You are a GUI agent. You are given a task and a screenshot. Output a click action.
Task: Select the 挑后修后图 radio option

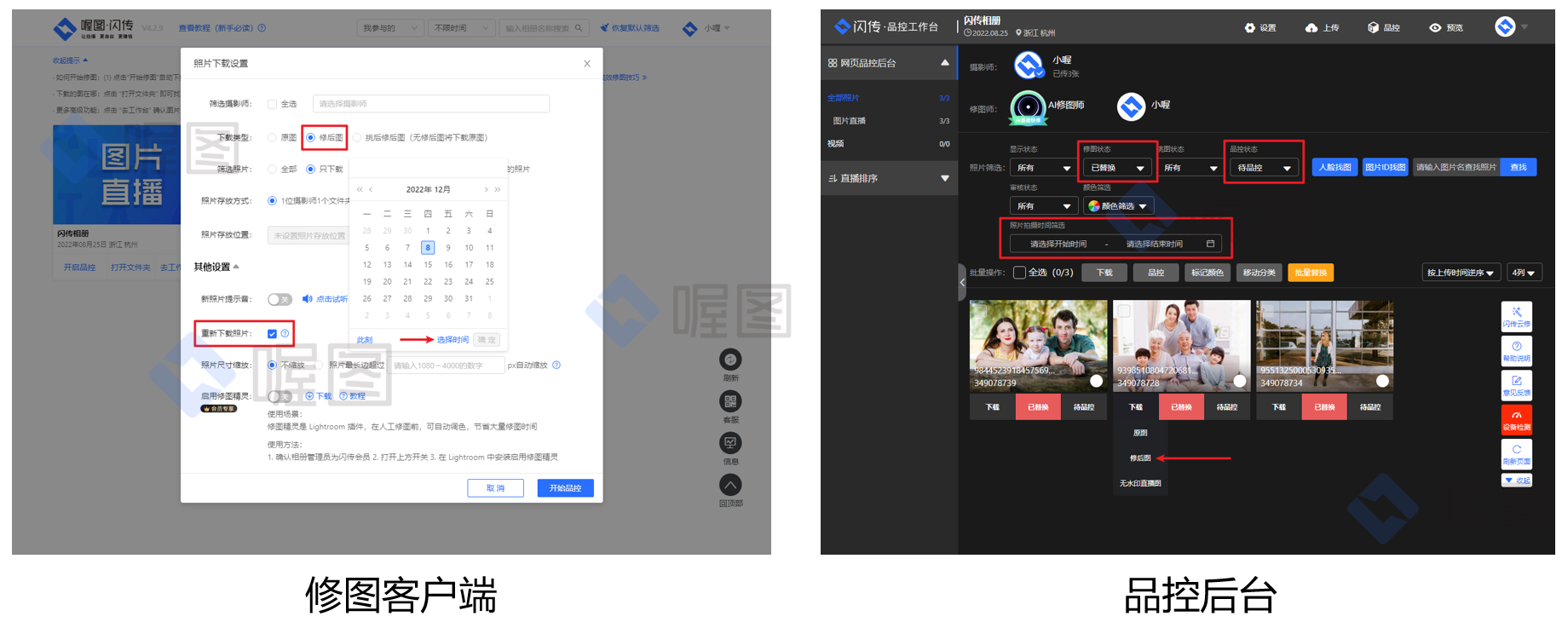357,137
